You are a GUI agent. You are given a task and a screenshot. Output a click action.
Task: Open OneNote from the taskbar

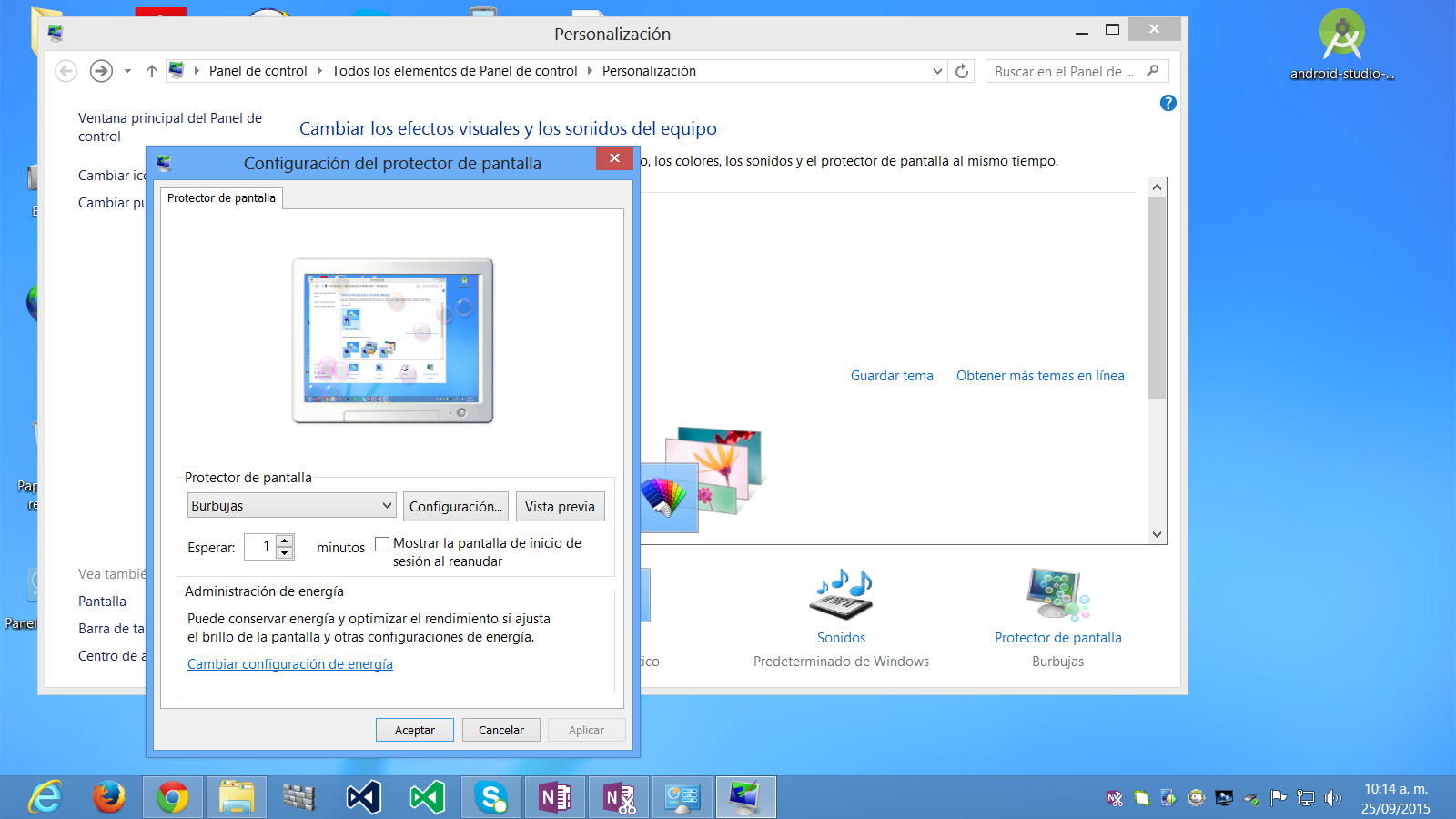pyautogui.click(x=555, y=798)
